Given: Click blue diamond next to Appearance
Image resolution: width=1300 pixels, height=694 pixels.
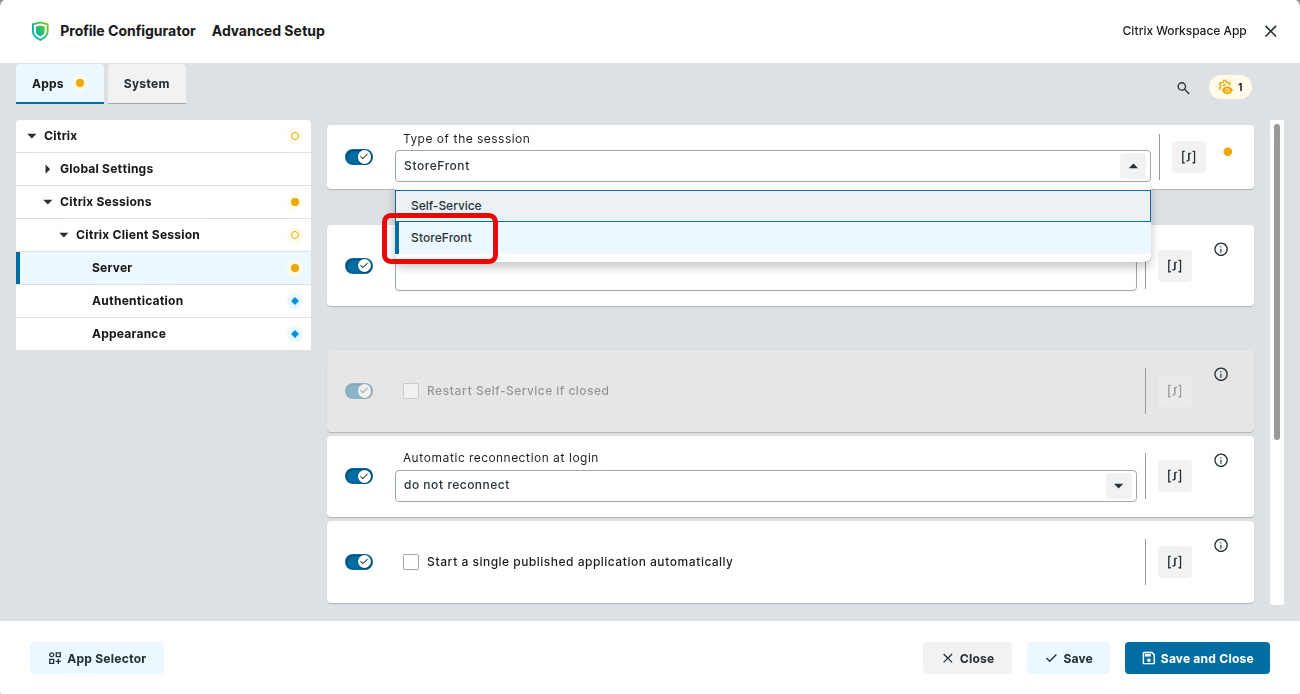Looking at the screenshot, I should [x=294, y=334].
